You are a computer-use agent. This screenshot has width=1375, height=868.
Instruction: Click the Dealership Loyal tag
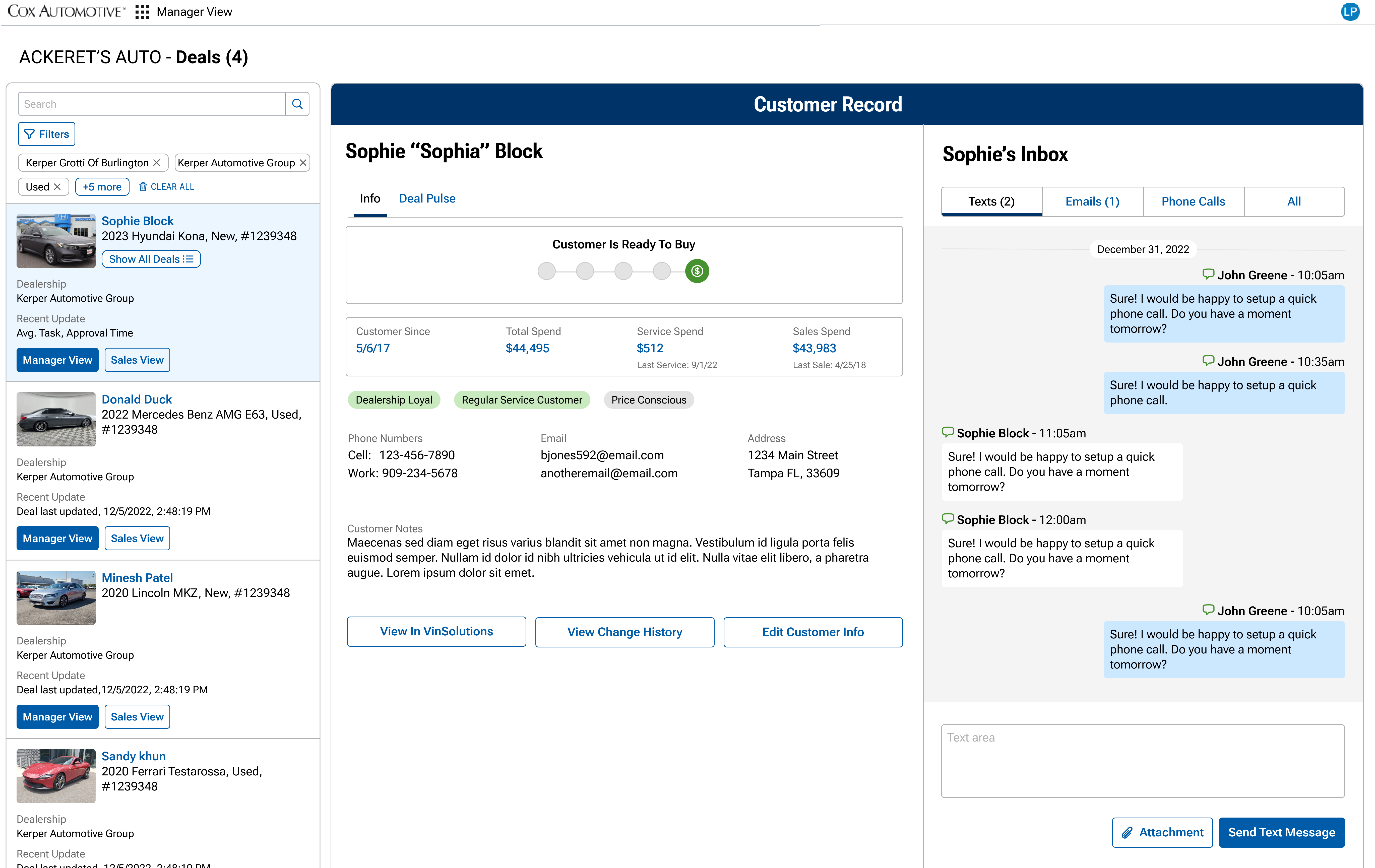coord(394,400)
